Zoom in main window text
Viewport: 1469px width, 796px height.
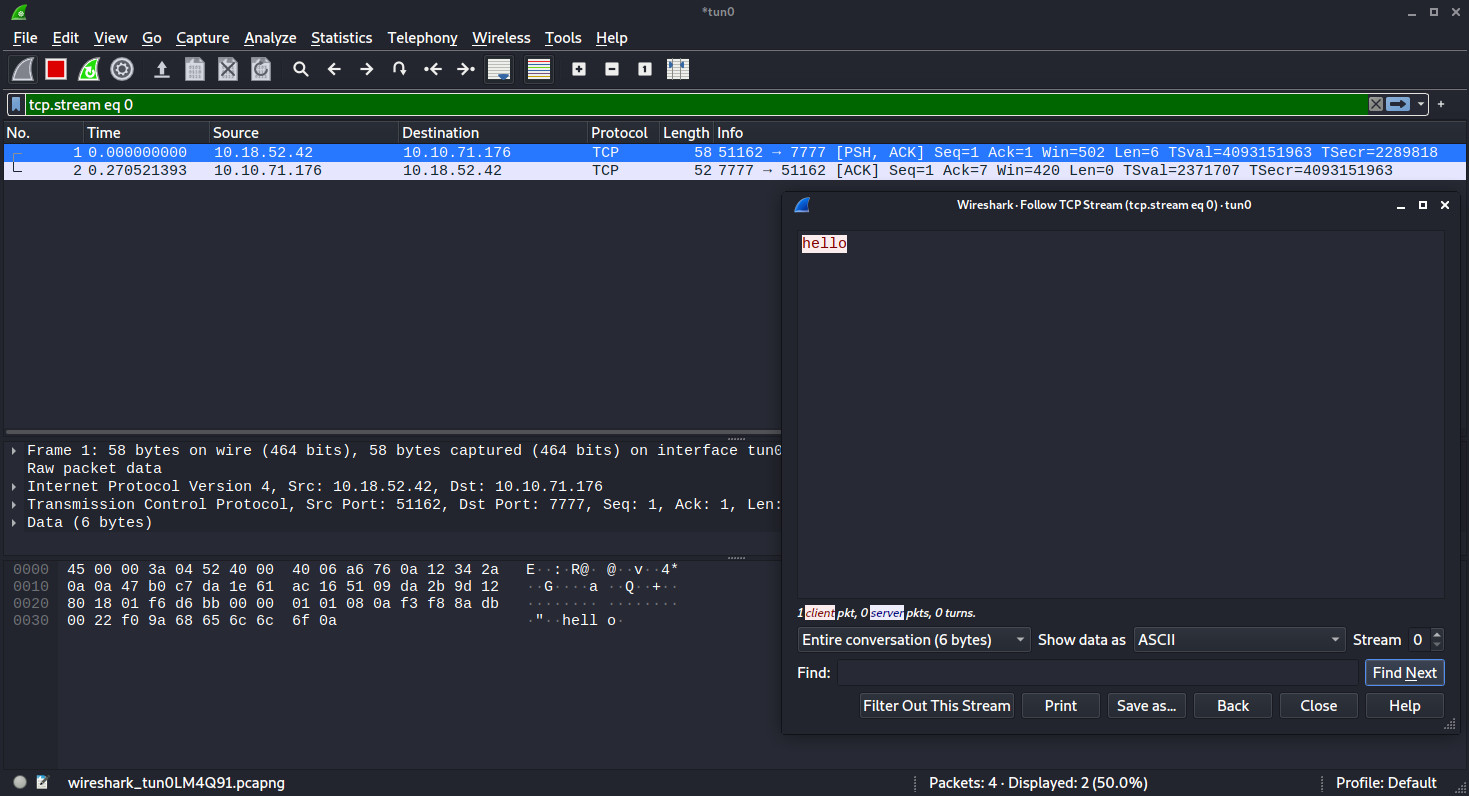tap(579, 69)
